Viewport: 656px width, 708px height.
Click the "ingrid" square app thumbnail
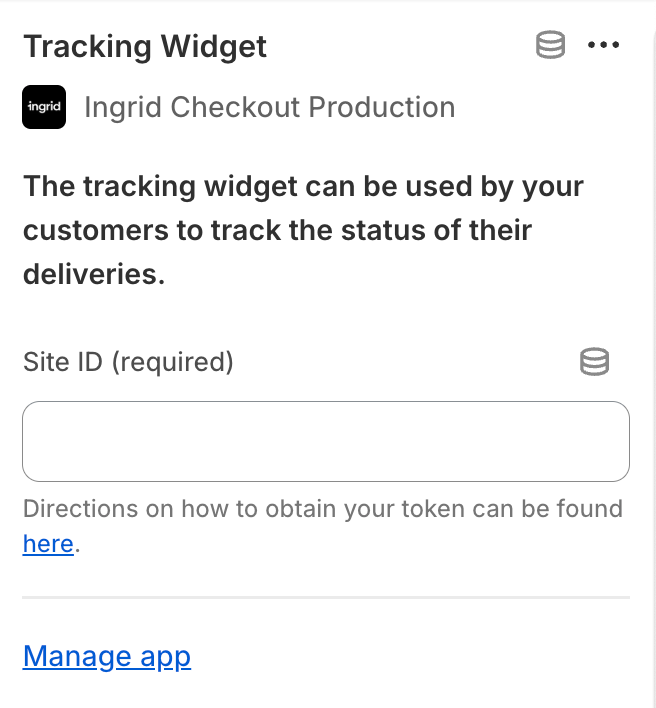coord(44,107)
